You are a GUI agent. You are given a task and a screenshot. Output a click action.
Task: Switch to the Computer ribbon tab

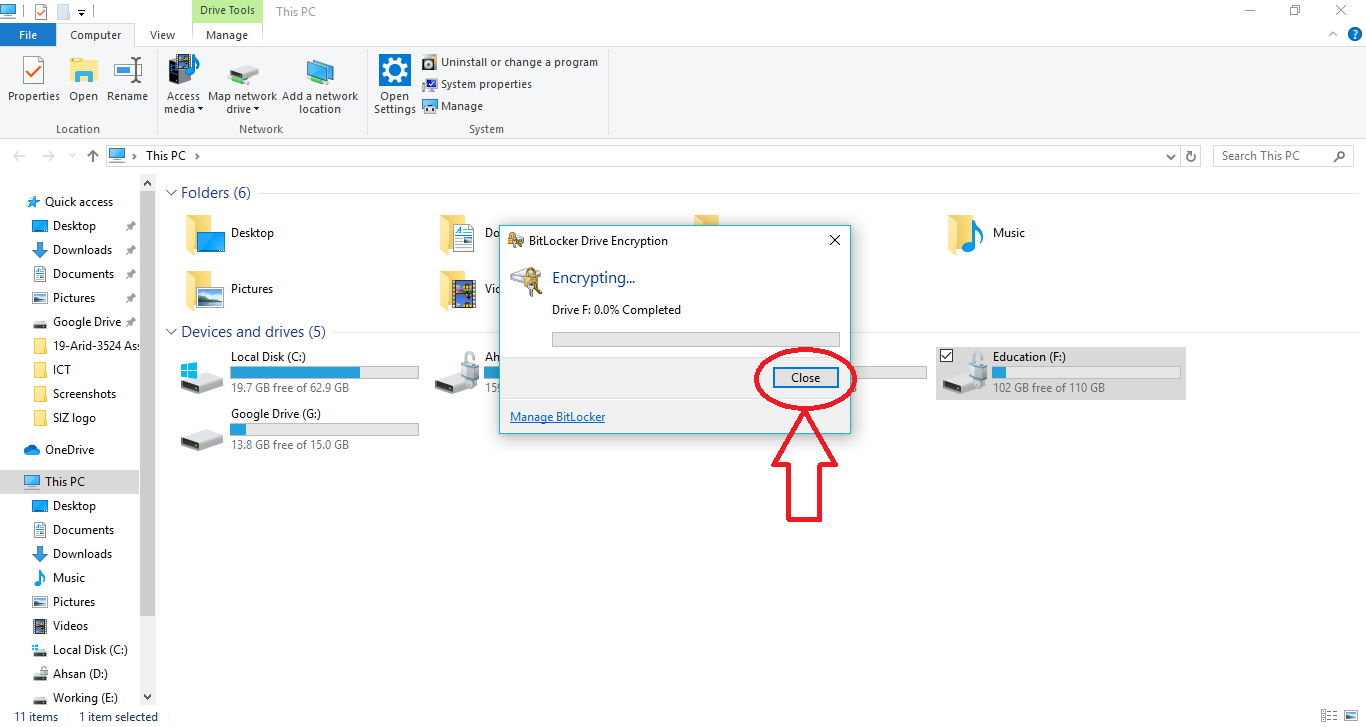96,35
